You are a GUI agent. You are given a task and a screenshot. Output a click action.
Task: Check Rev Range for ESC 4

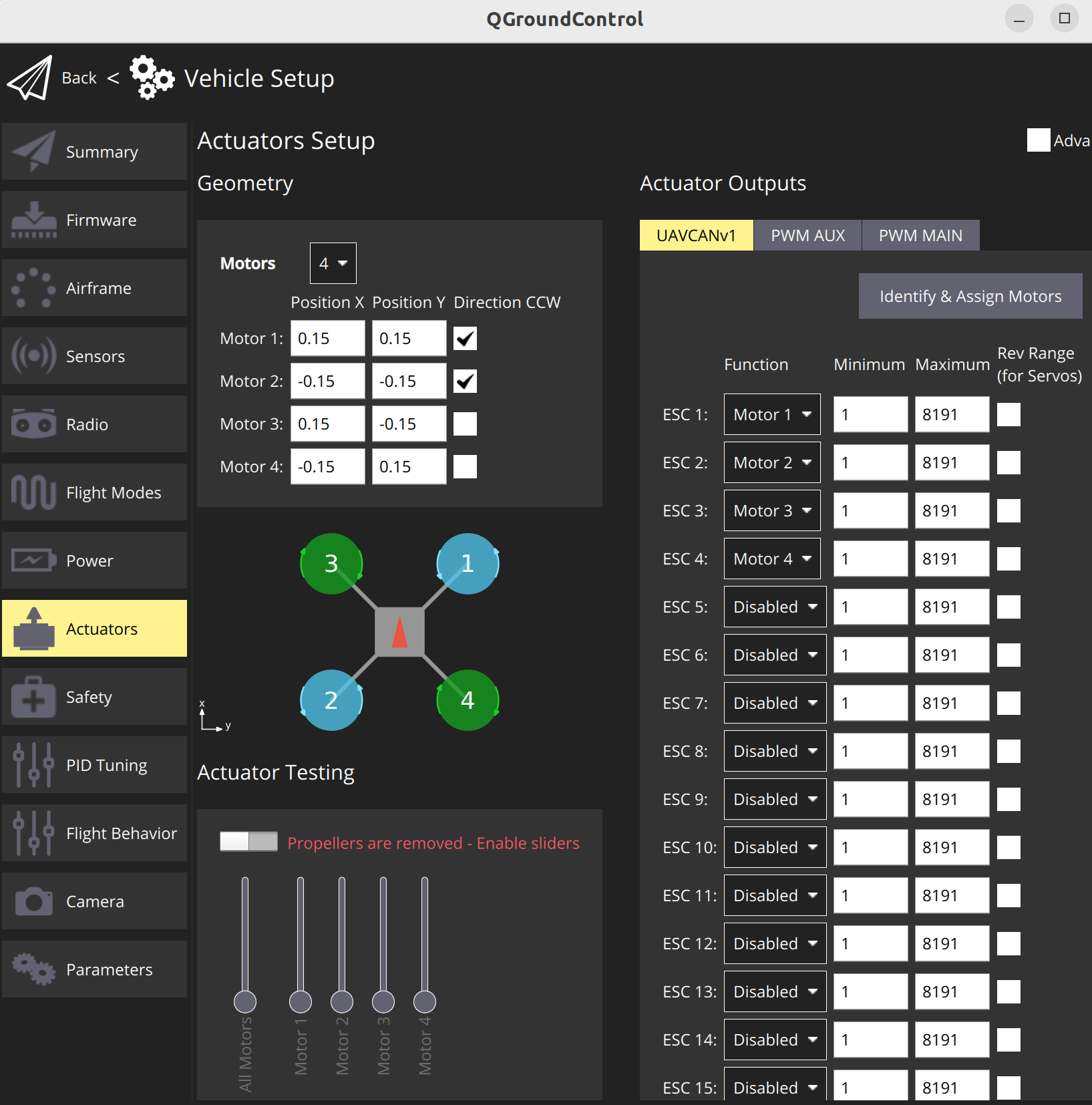coord(1009,559)
